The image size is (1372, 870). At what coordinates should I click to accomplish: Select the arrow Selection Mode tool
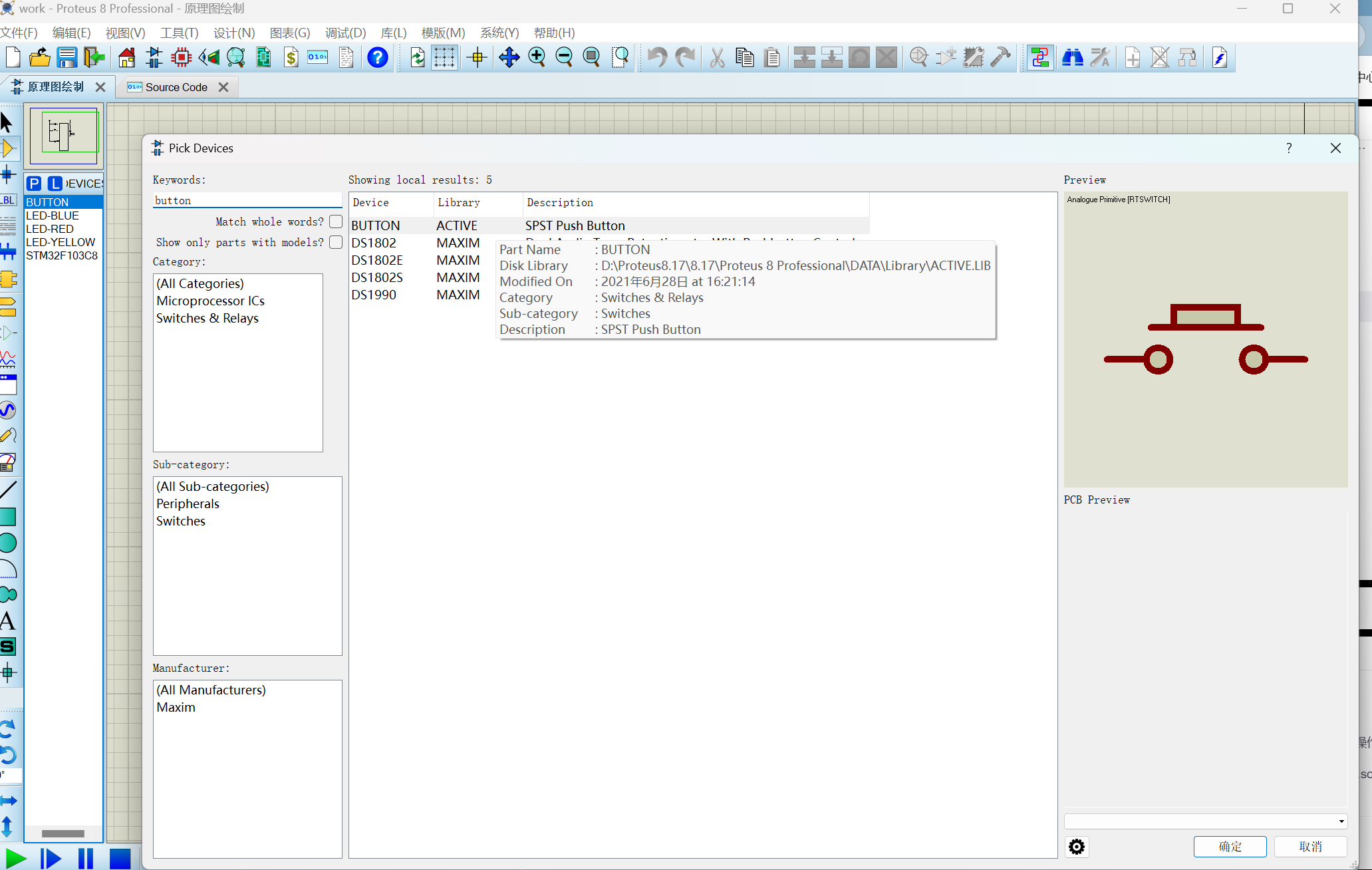coord(7,122)
